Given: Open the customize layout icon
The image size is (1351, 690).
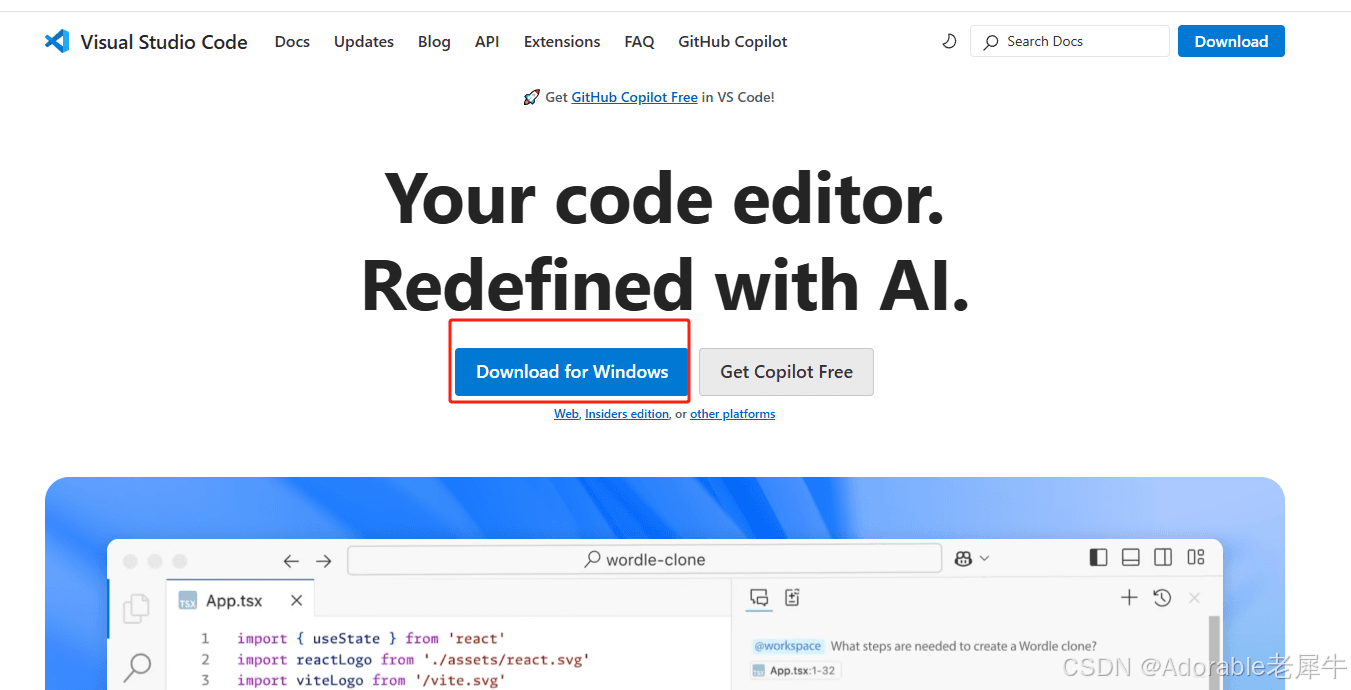Looking at the screenshot, I should pos(1196,557).
